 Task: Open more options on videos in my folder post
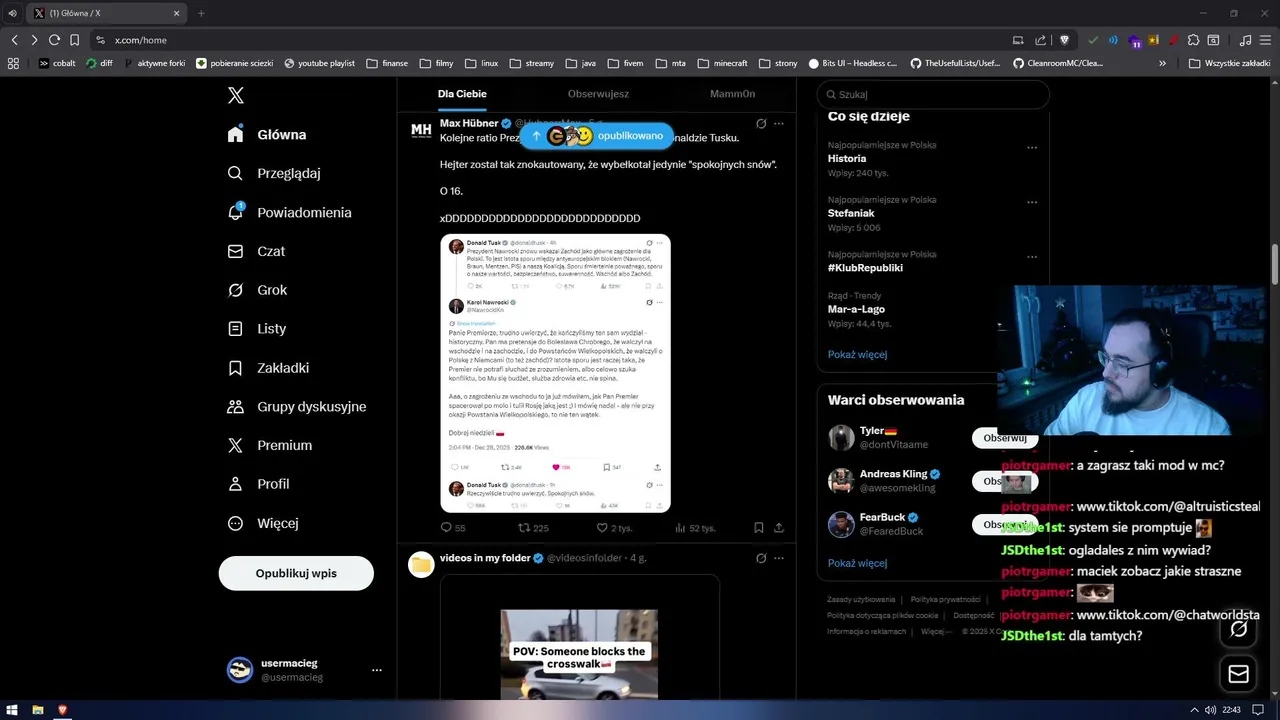(779, 558)
